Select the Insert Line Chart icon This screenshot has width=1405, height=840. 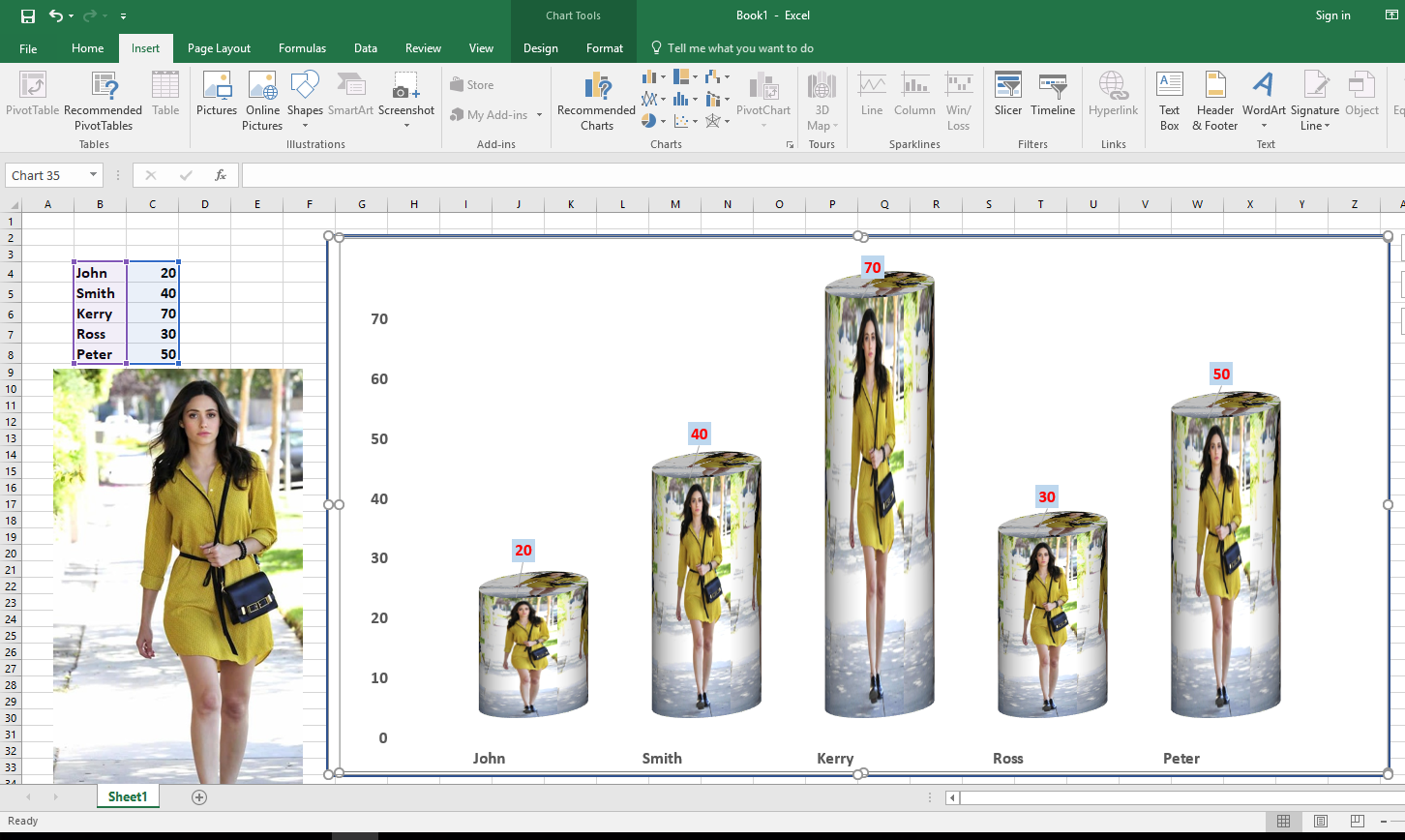coord(649,99)
